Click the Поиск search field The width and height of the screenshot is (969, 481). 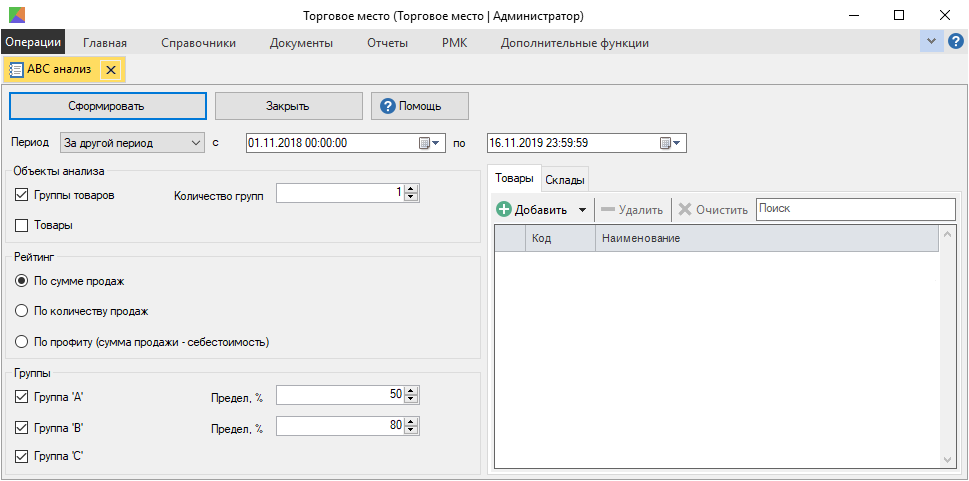tap(856, 210)
